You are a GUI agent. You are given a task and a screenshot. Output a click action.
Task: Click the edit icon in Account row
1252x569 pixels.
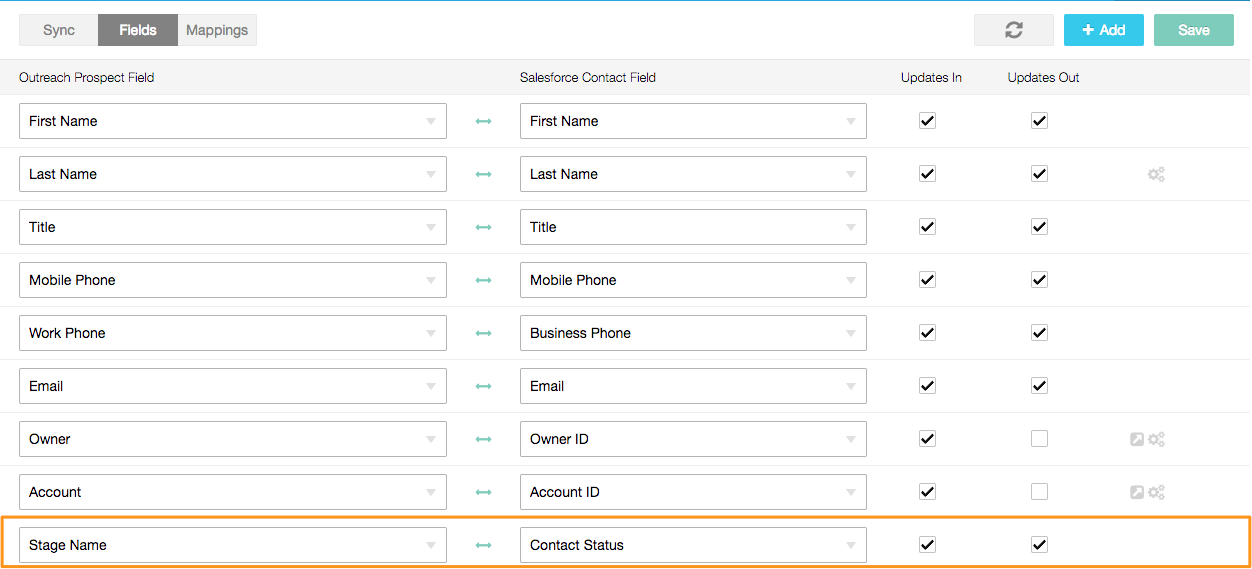(x=1137, y=492)
